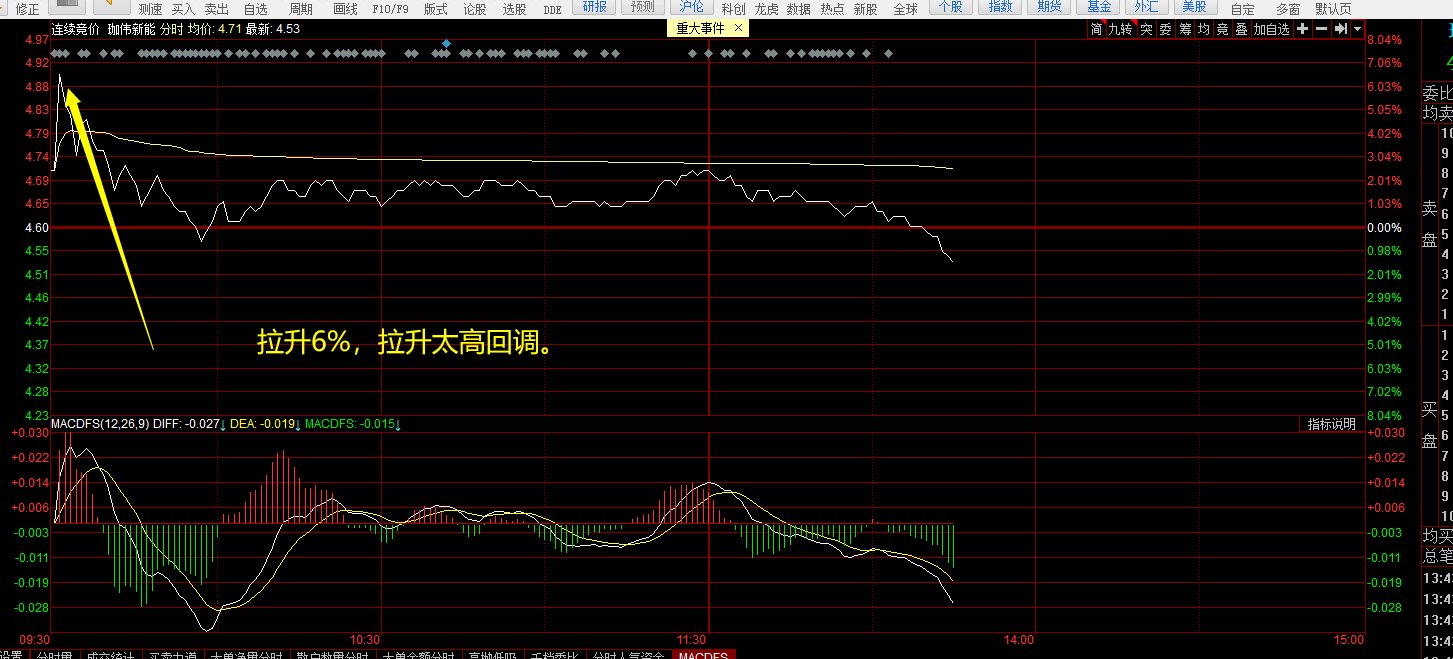
Task: Open the dropdown arrow beside chart controls
Action: click(x=1357, y=29)
